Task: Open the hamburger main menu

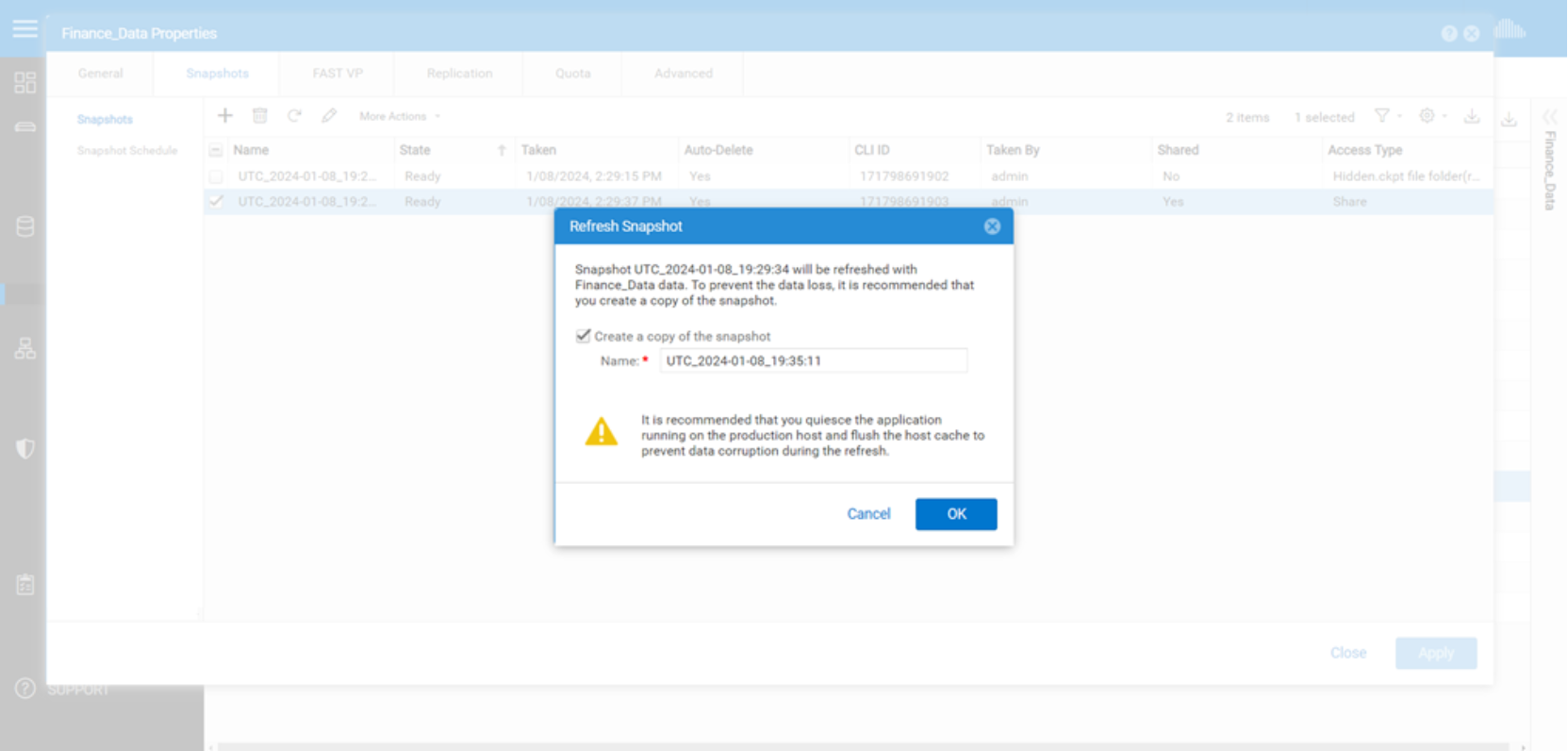Action: [25, 28]
